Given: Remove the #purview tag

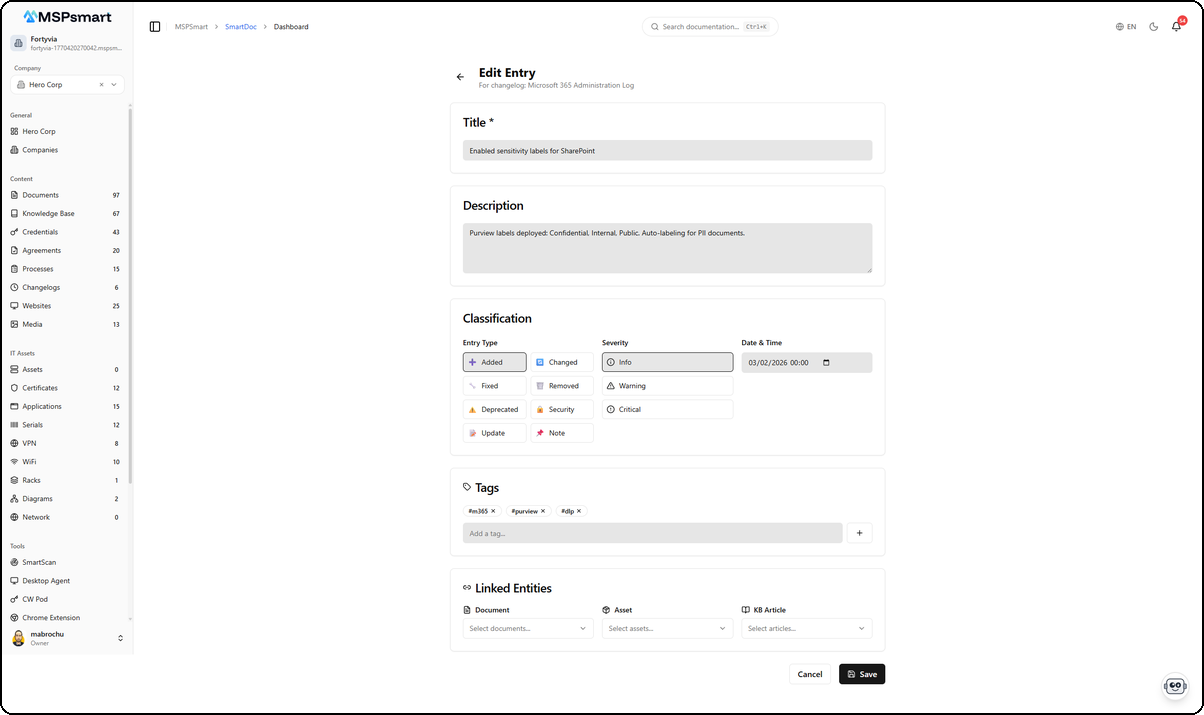Looking at the screenshot, I should (543, 511).
